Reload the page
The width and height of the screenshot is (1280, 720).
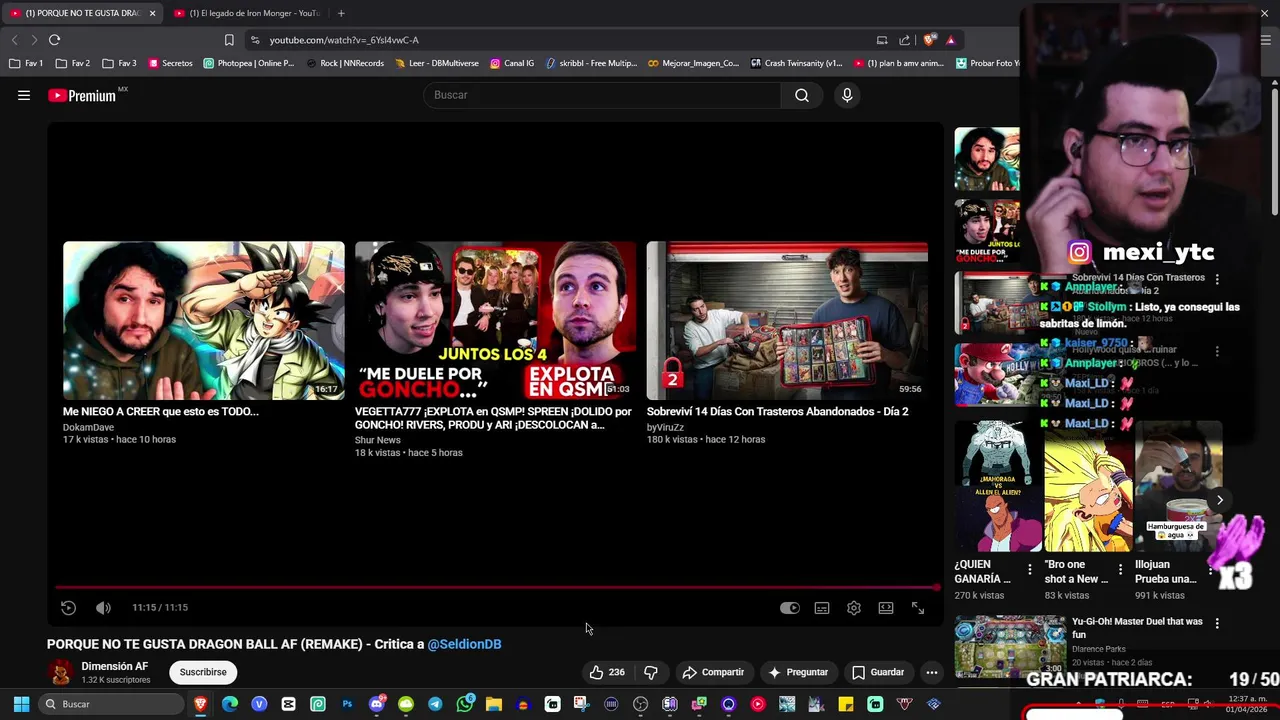pyautogui.click(x=54, y=40)
